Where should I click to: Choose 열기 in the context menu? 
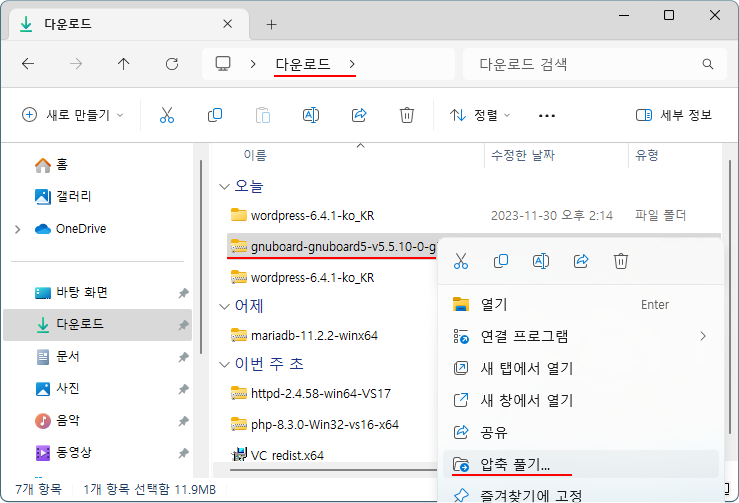[581, 305]
